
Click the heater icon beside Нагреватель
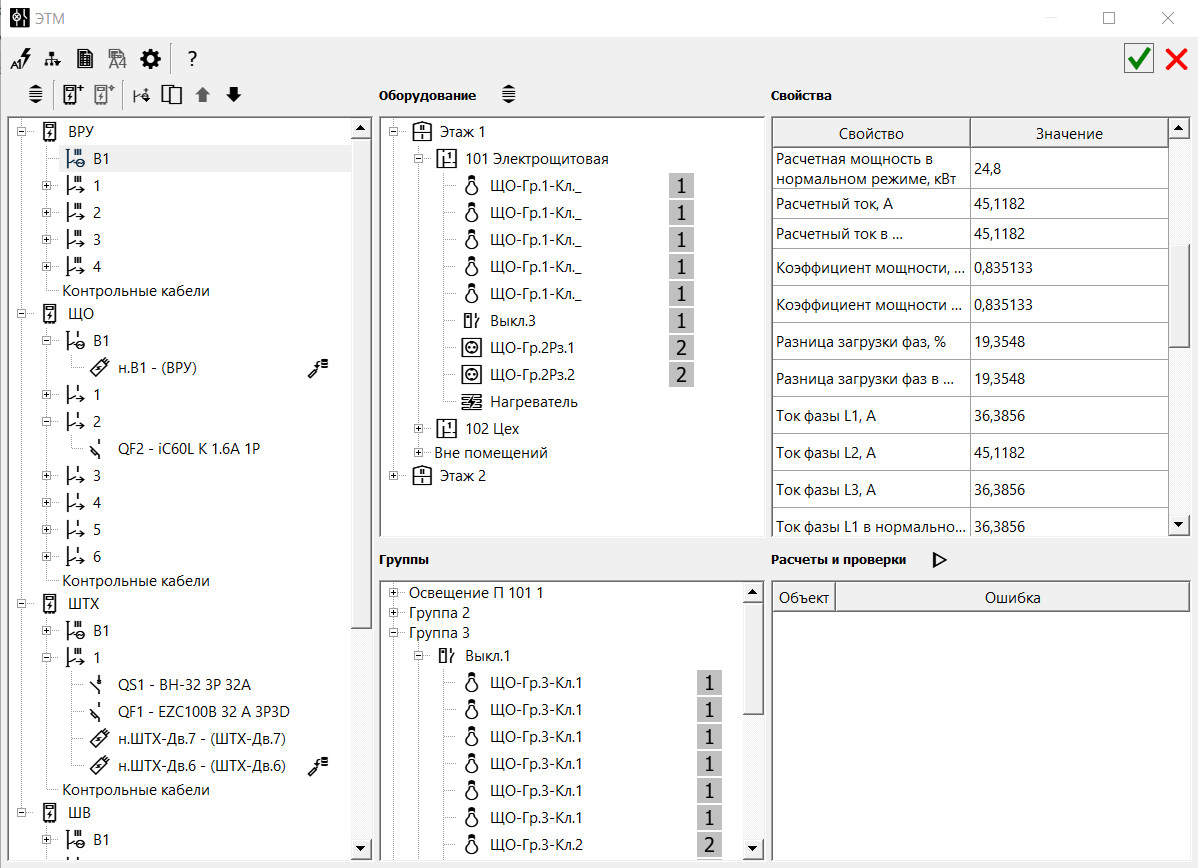(x=471, y=402)
